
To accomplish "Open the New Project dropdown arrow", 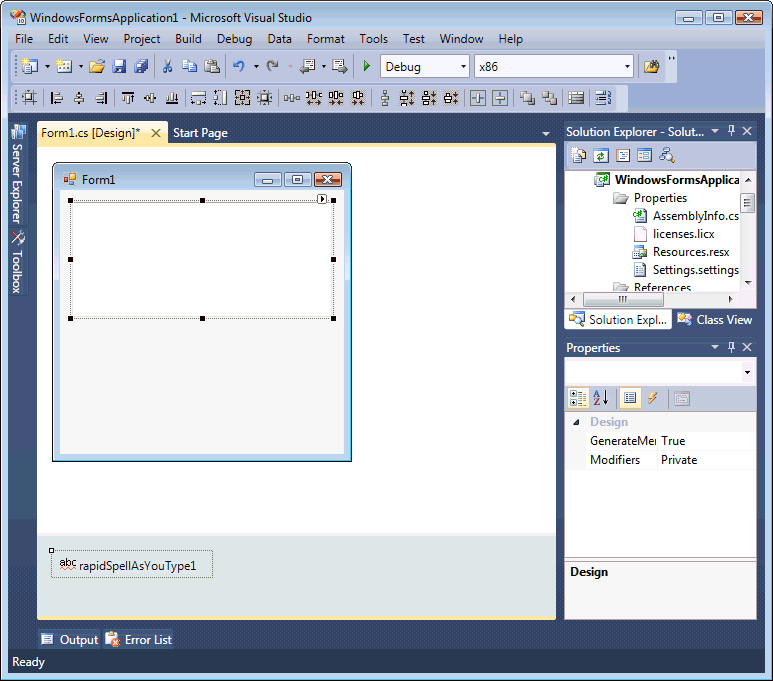I will 47,66.
